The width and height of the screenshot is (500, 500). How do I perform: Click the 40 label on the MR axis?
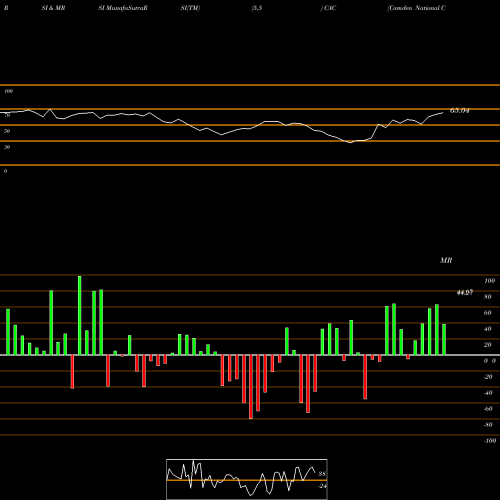tap(488, 329)
